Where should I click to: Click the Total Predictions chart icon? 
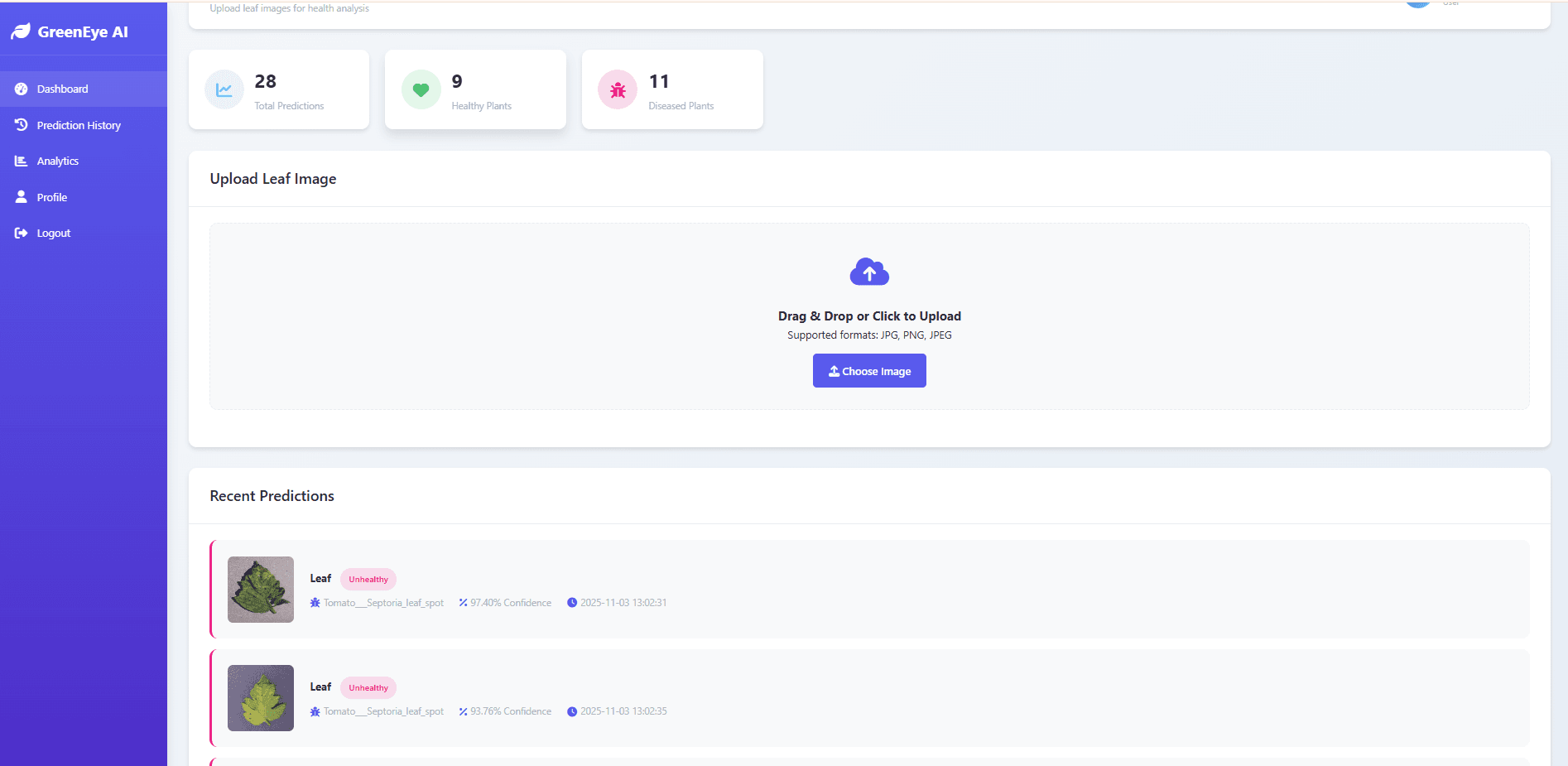coord(224,89)
